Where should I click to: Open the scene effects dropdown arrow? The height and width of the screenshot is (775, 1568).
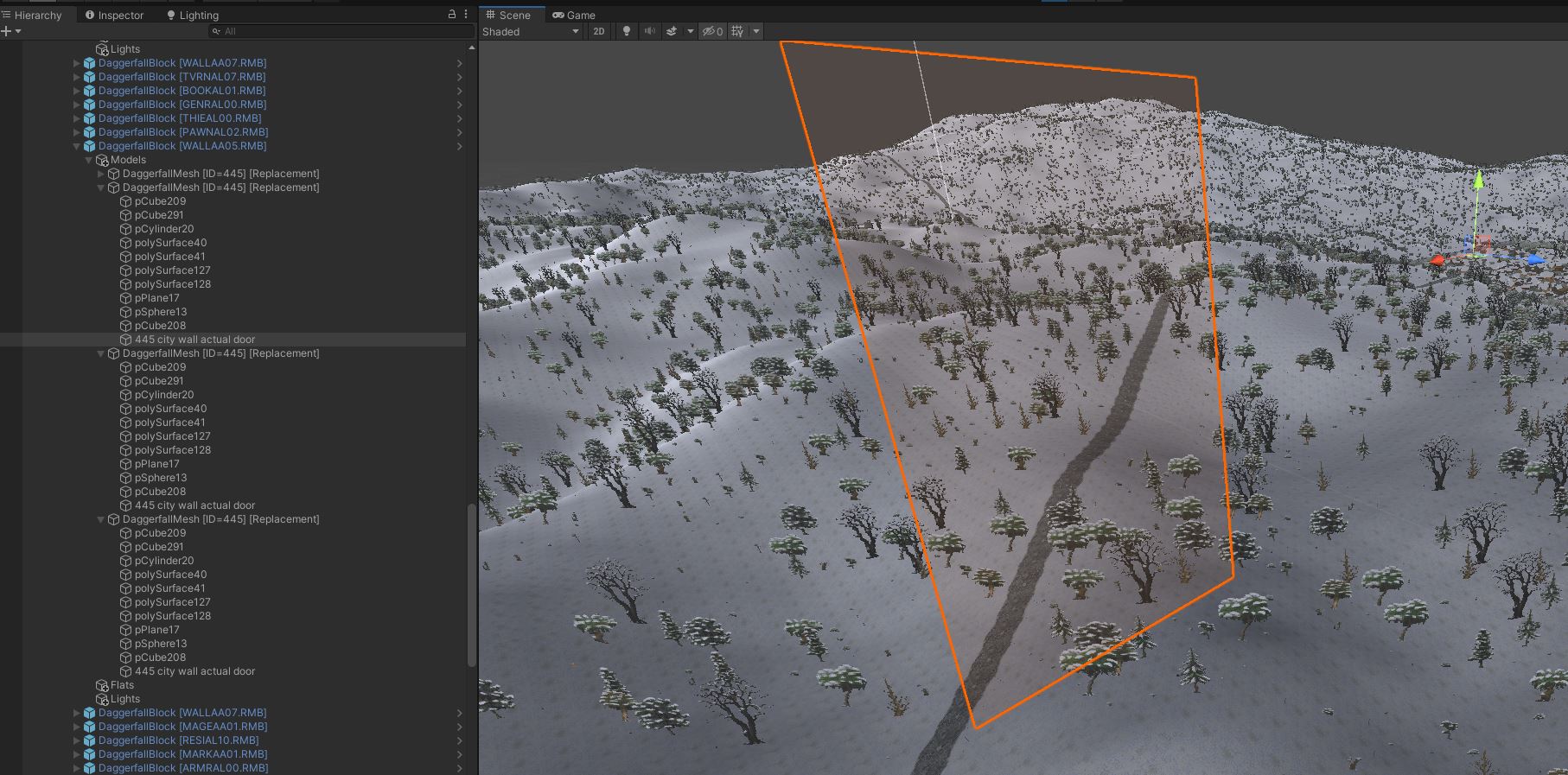pos(690,31)
